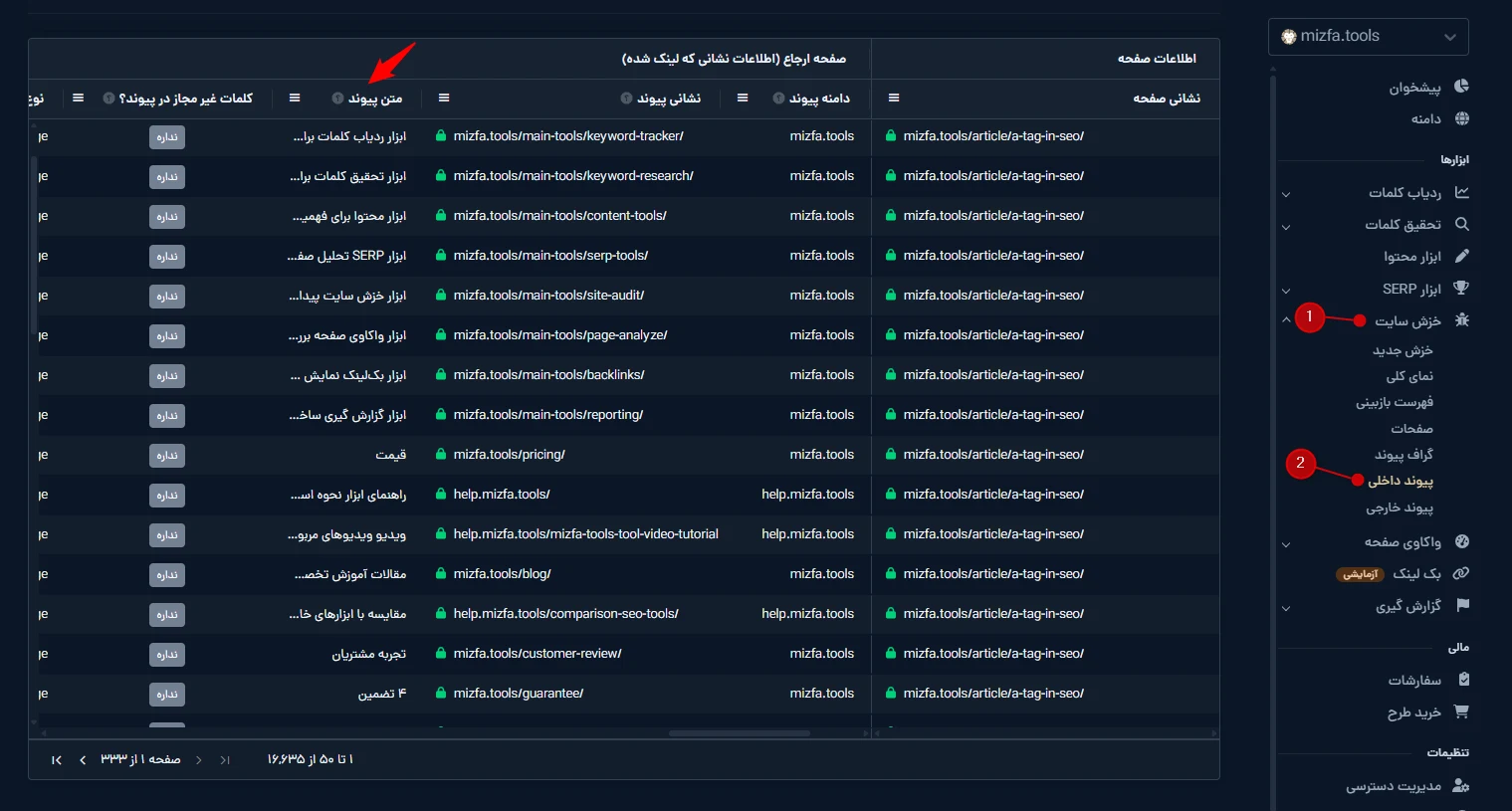Open column menu for متن پیوند header

click(295, 98)
